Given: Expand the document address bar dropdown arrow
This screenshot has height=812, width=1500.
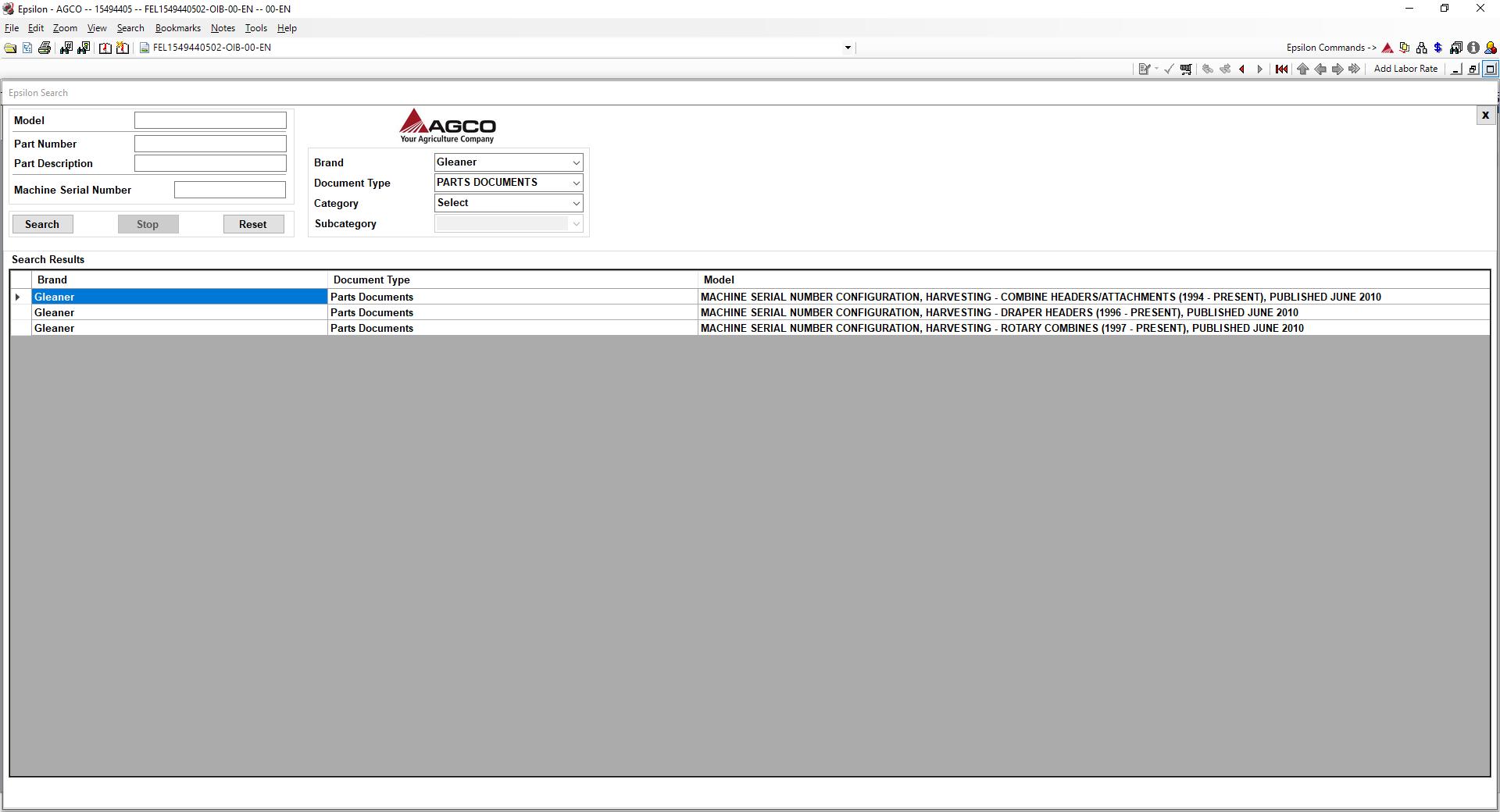Looking at the screenshot, I should coord(848,48).
